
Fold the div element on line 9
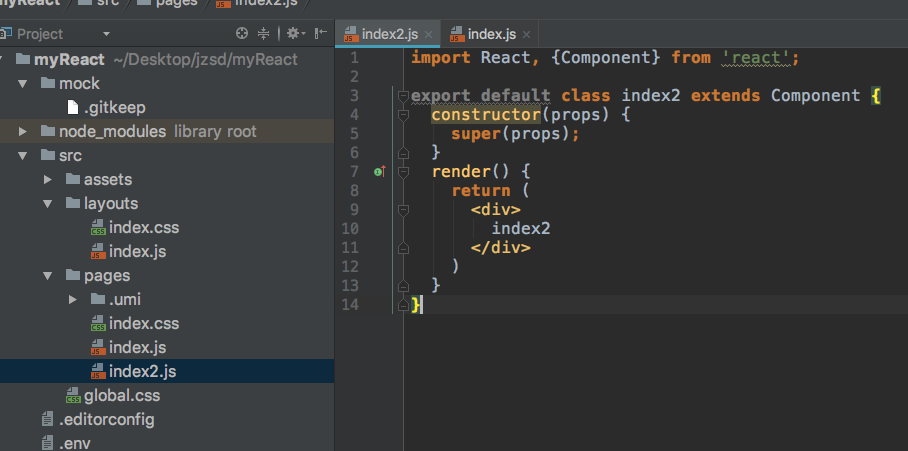coord(403,210)
